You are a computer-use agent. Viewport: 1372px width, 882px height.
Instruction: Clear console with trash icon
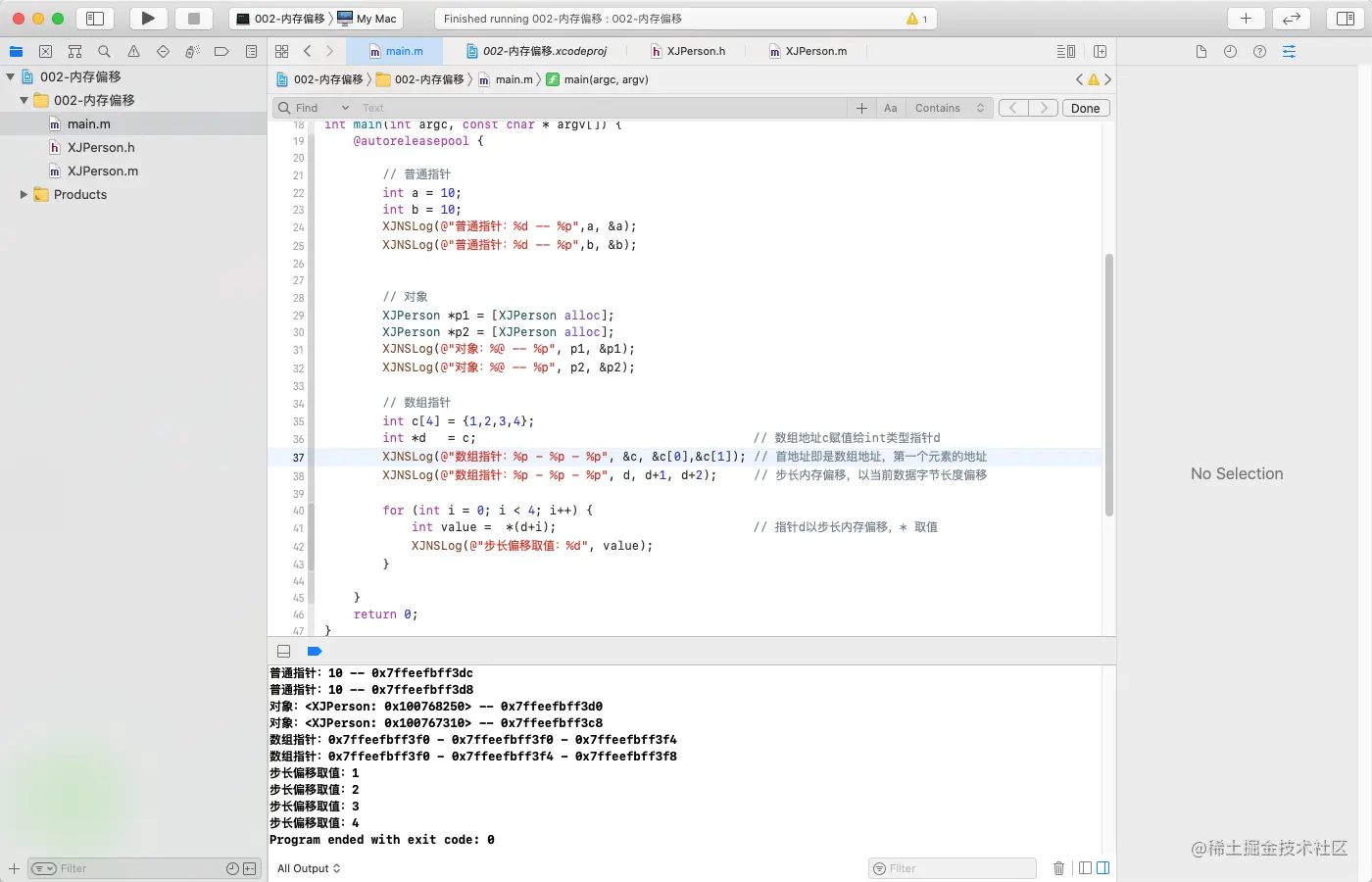tap(1058, 868)
